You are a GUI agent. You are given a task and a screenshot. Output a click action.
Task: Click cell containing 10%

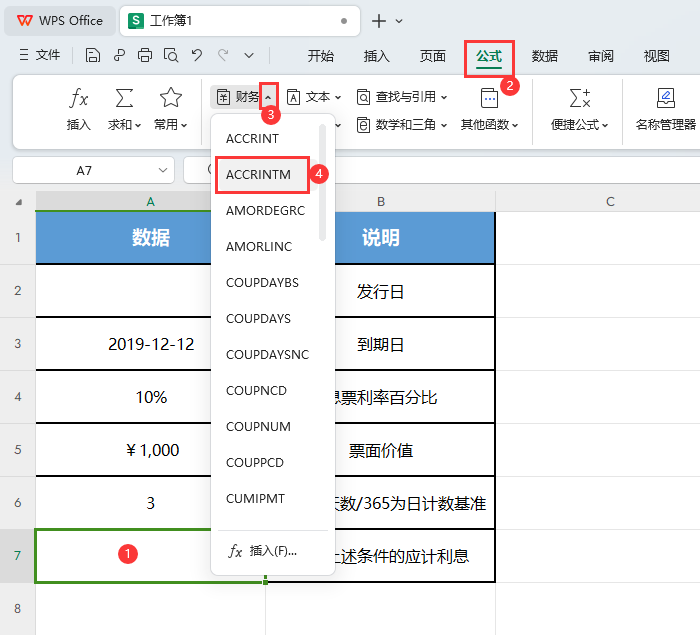150,397
